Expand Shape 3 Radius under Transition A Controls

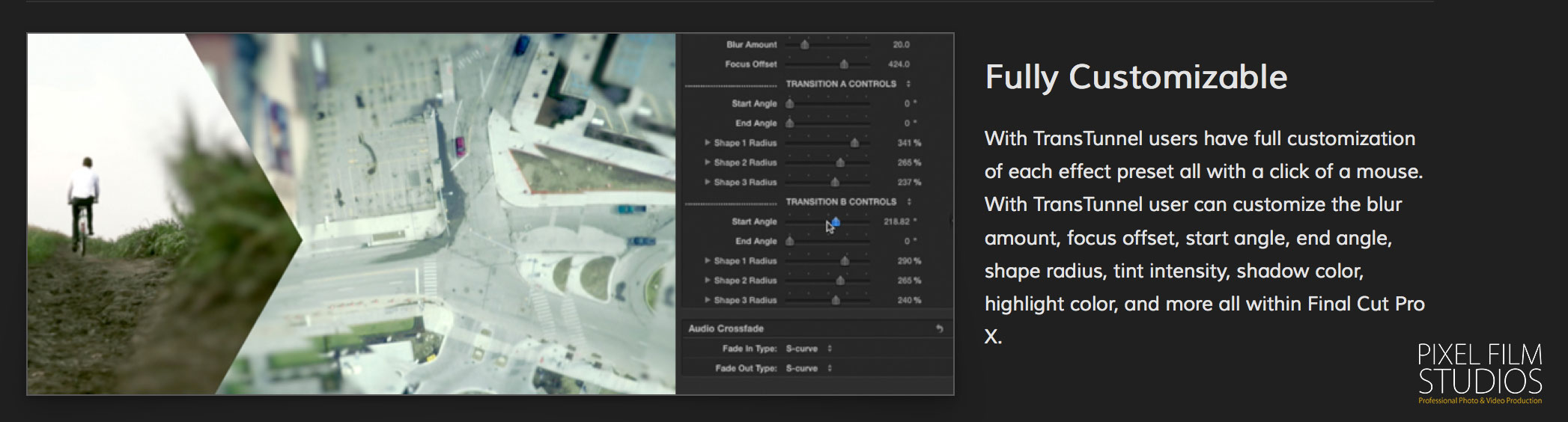(x=707, y=182)
